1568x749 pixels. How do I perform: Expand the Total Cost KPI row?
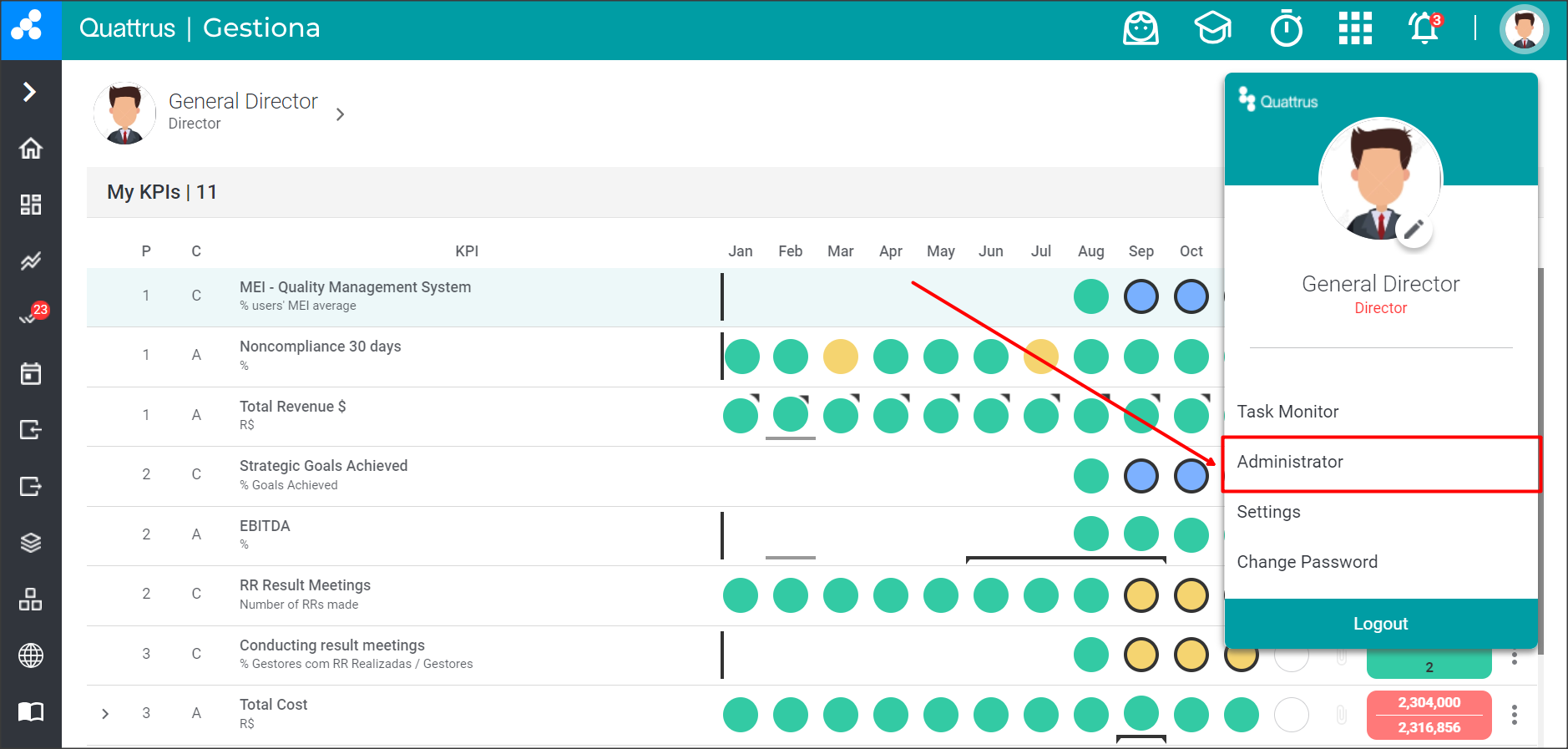[x=105, y=714]
